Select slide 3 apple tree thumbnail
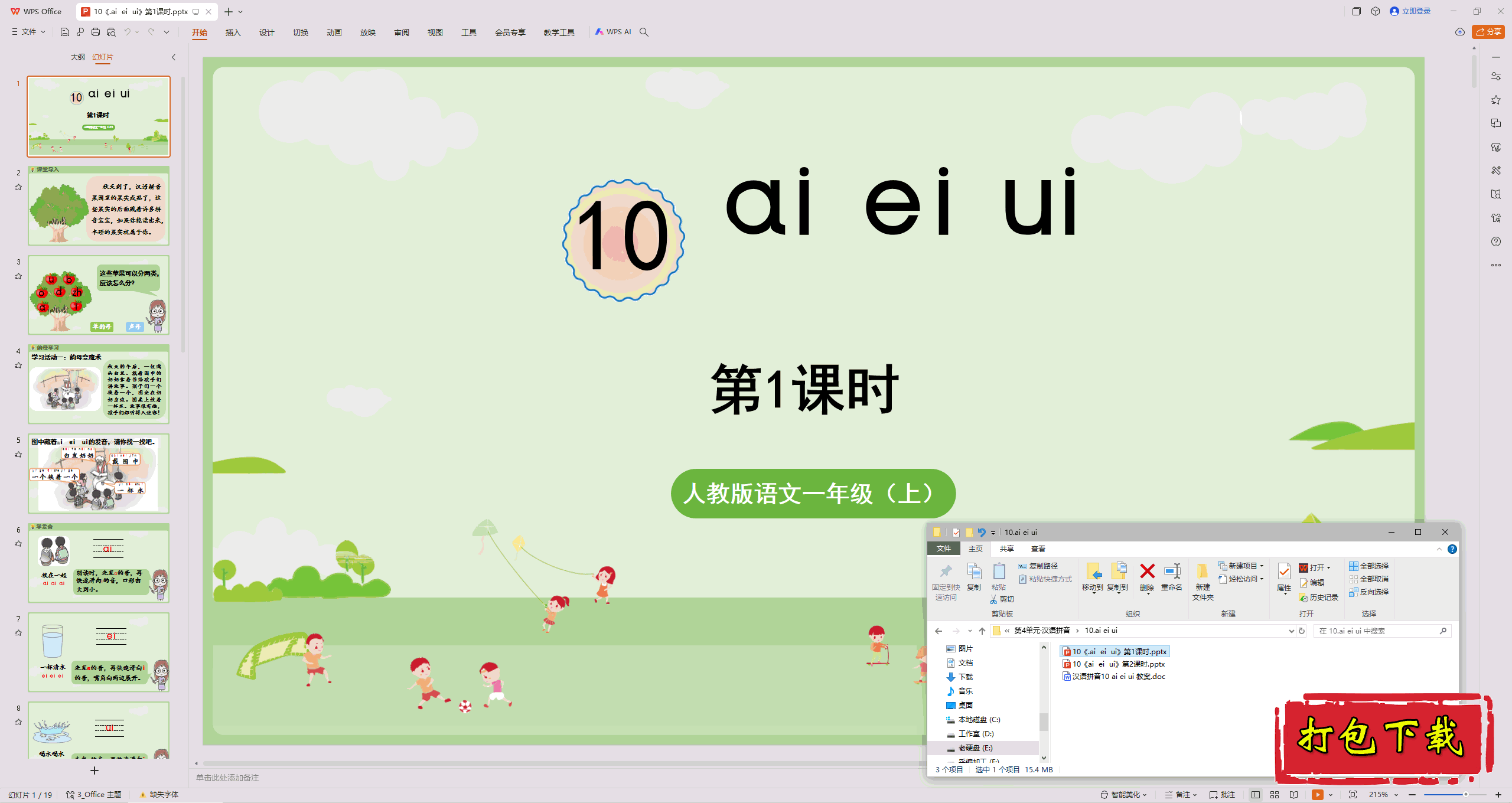 [x=99, y=295]
